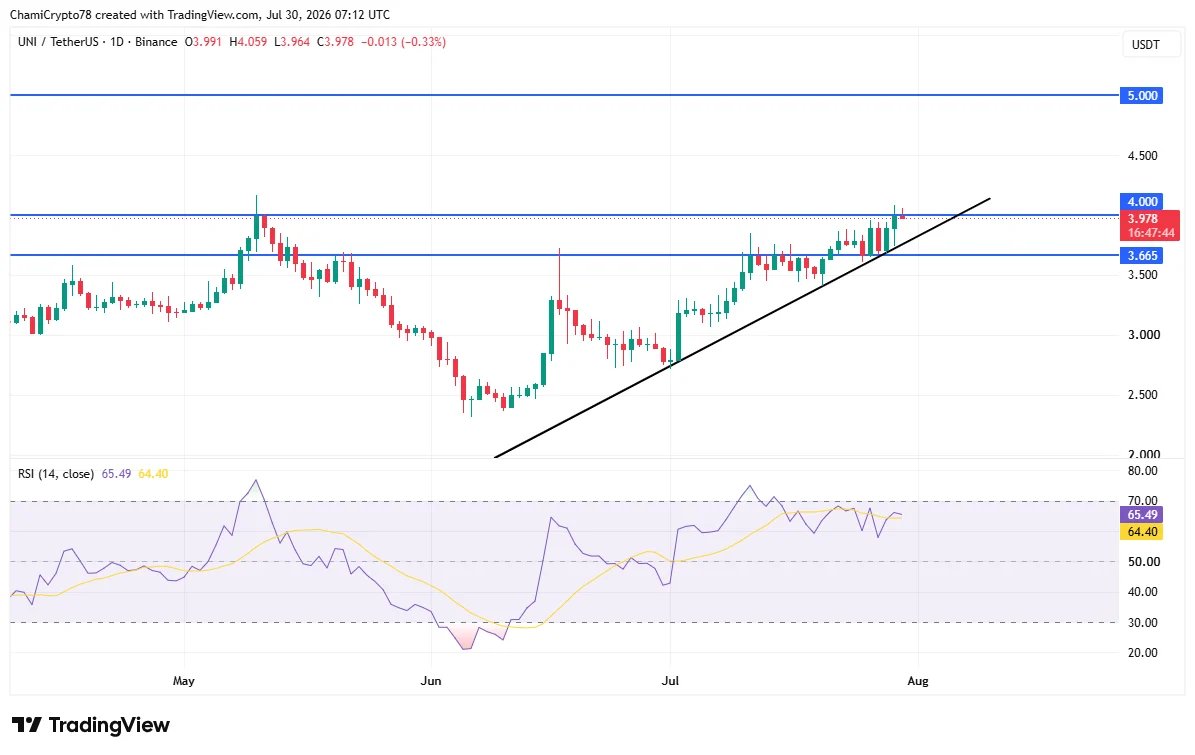The width and height of the screenshot is (1195, 755).
Task: Select the yellow RSI MA 64.40 label
Action: [1142, 532]
